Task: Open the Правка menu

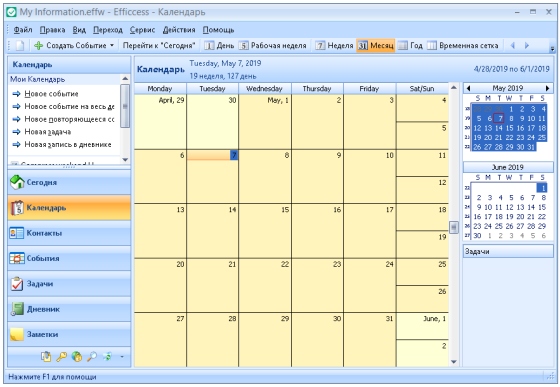Action: [52, 30]
